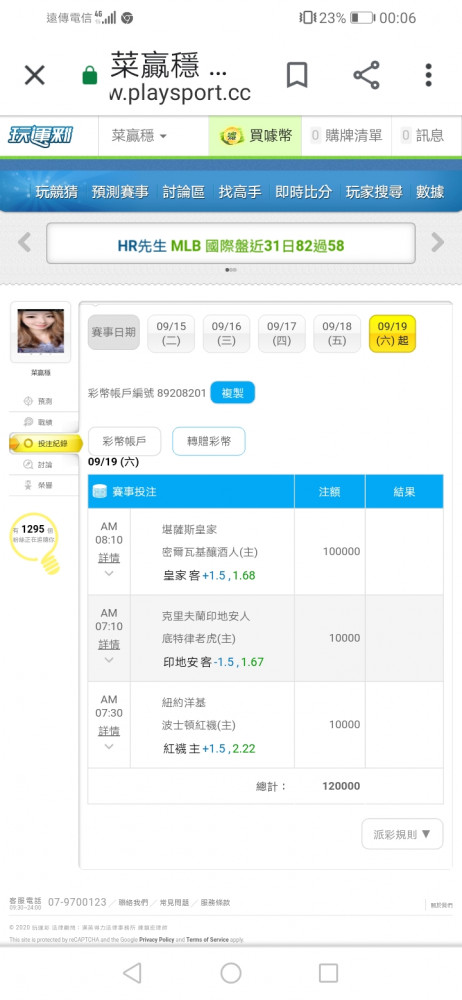Open the 玩運彩 site logo home

[40, 136]
